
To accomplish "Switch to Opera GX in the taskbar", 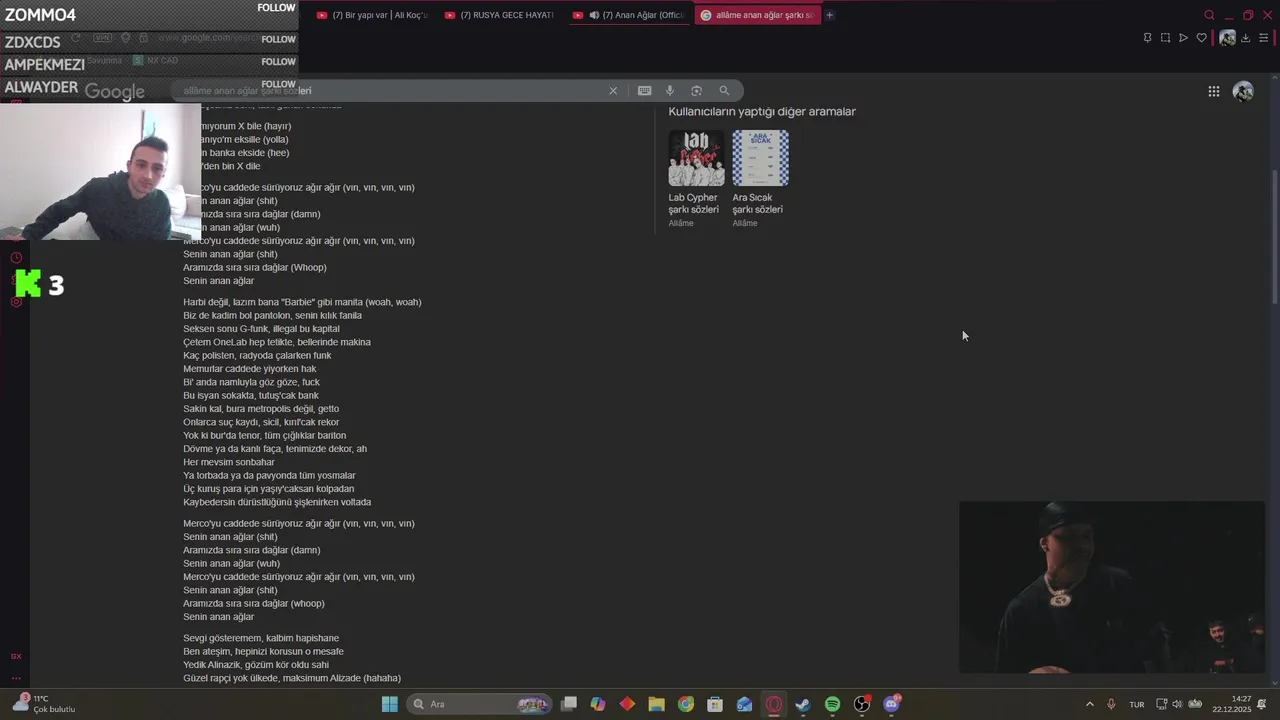I will tap(773, 704).
